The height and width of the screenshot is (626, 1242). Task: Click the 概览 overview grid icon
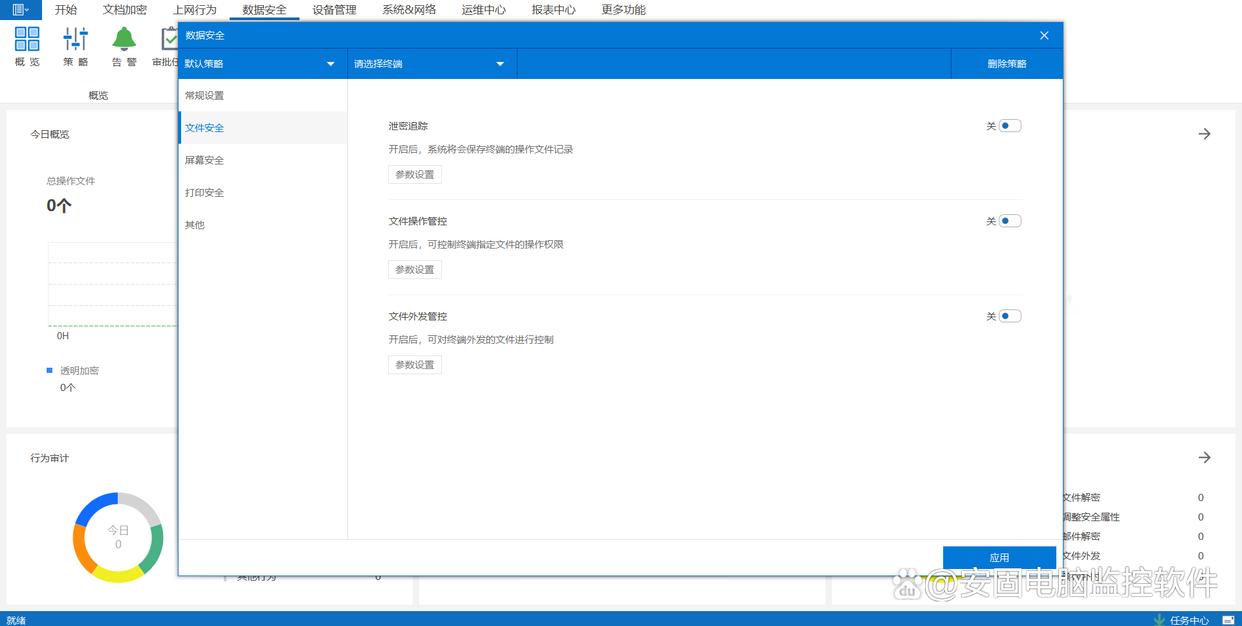tap(27, 40)
